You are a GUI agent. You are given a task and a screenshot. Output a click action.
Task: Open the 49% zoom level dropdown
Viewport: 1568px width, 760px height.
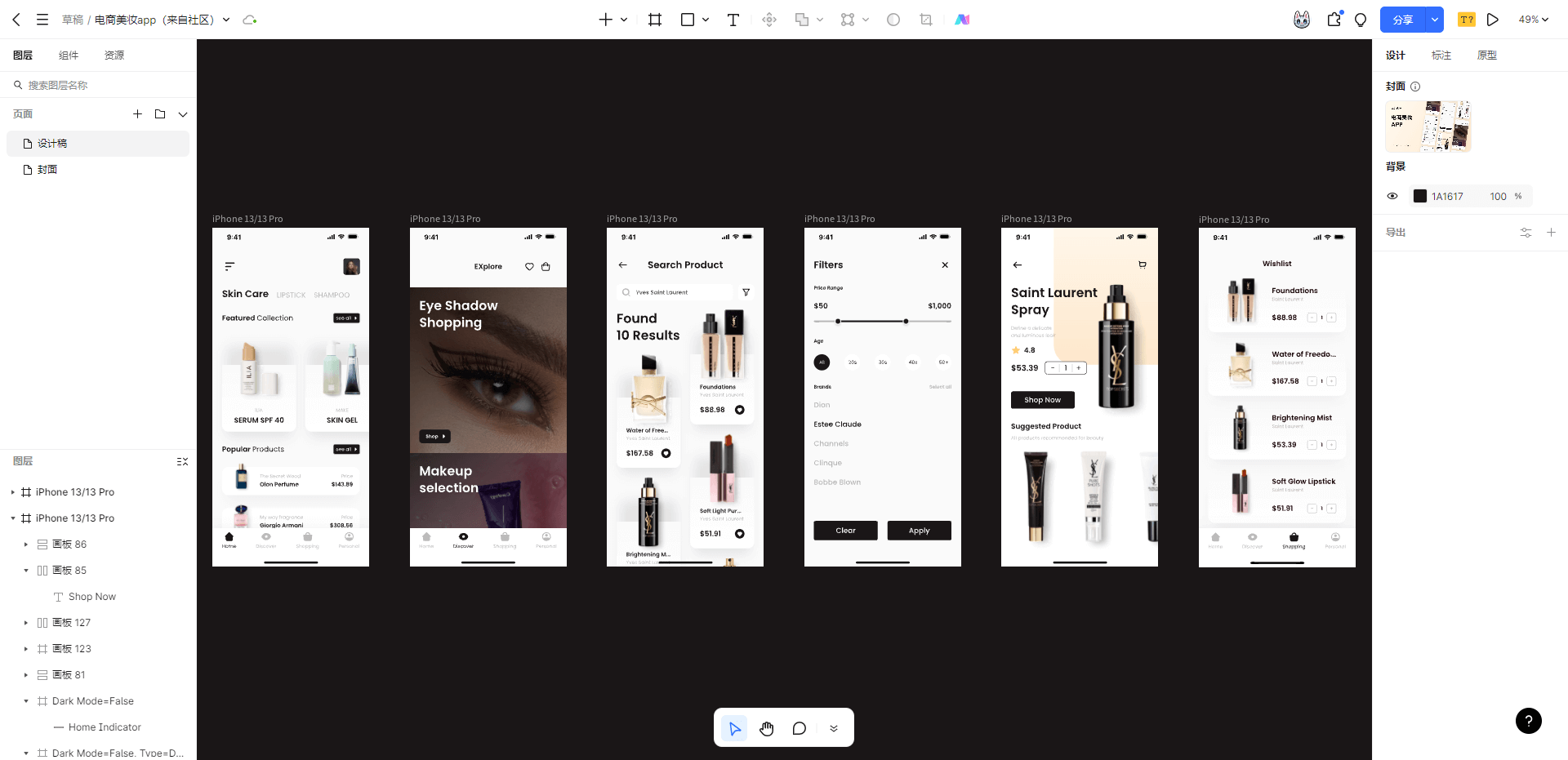(1533, 20)
